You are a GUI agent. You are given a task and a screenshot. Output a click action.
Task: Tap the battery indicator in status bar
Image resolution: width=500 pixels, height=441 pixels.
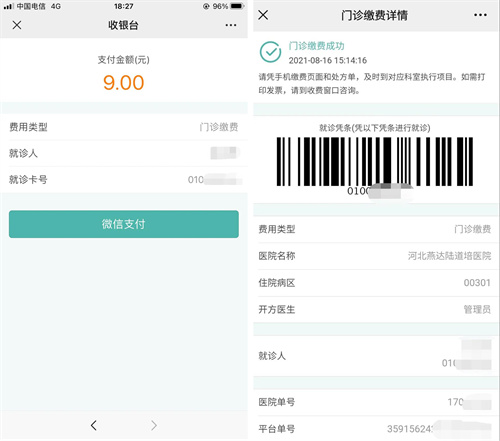[x=237, y=6]
